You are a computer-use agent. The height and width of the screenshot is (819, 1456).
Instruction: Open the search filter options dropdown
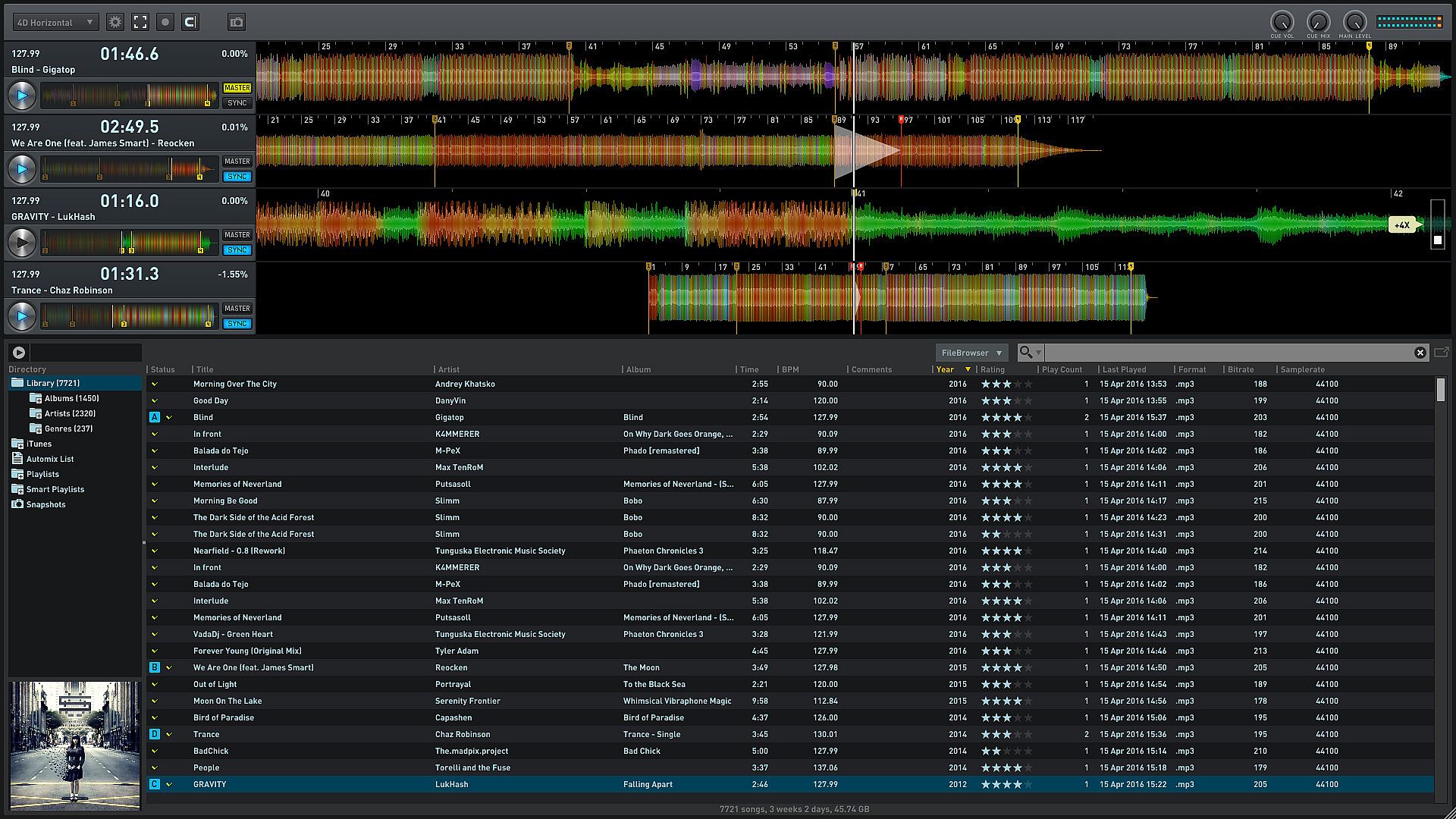[x=1030, y=353]
